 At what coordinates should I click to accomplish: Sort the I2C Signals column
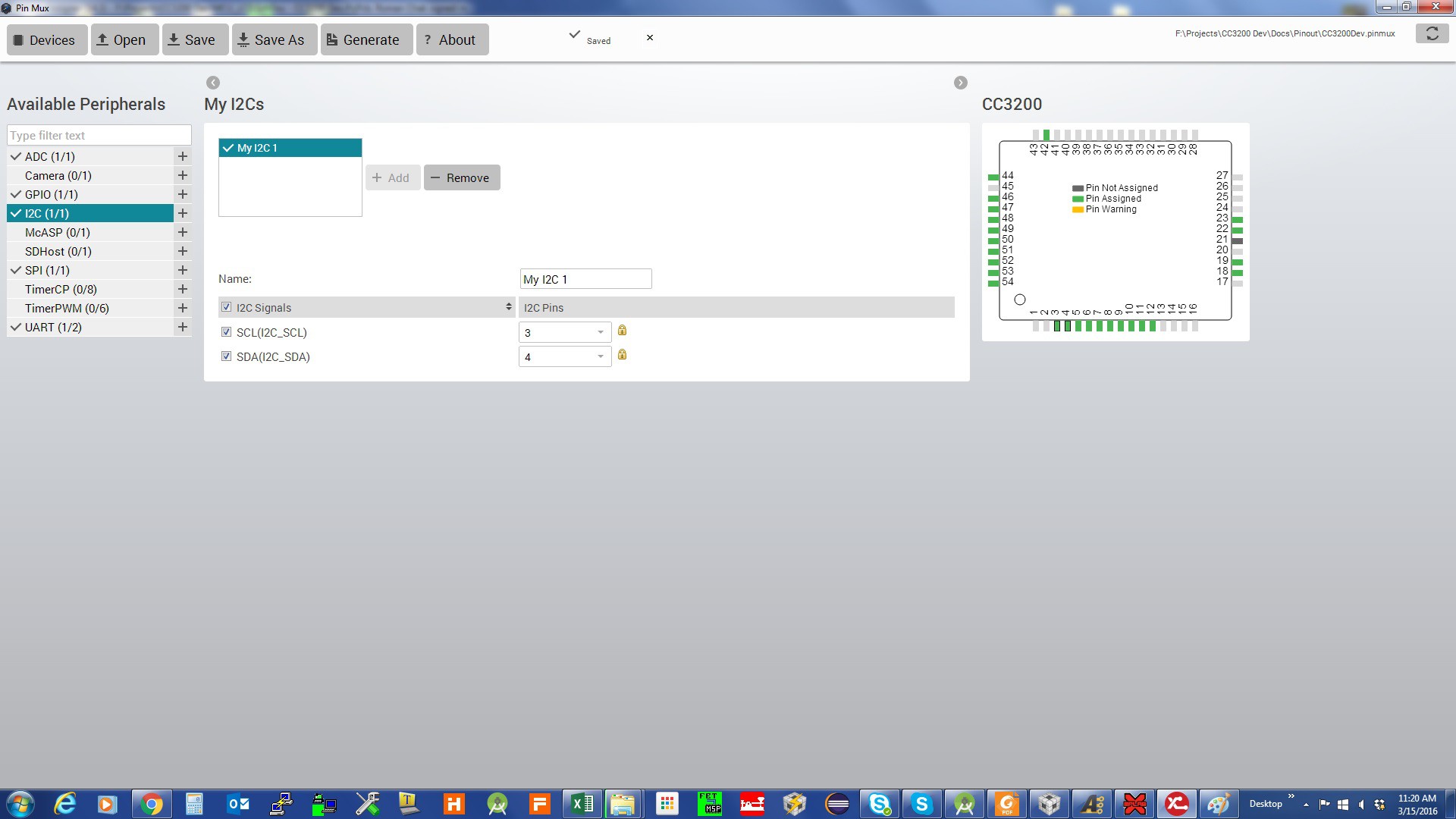click(x=509, y=307)
